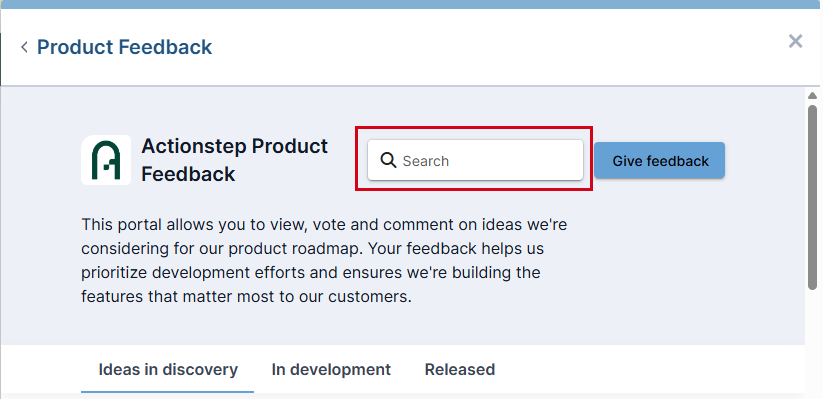The height and width of the screenshot is (399, 823).
Task: Click the Search placeholder text
Action: [x=426, y=161]
